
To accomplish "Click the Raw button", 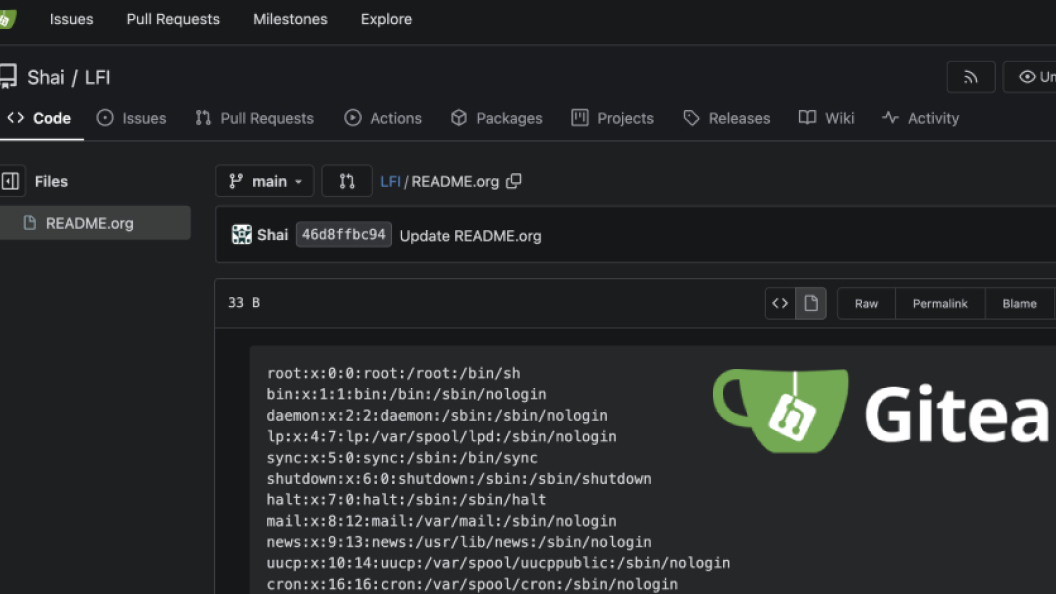I will pyautogui.click(x=866, y=304).
